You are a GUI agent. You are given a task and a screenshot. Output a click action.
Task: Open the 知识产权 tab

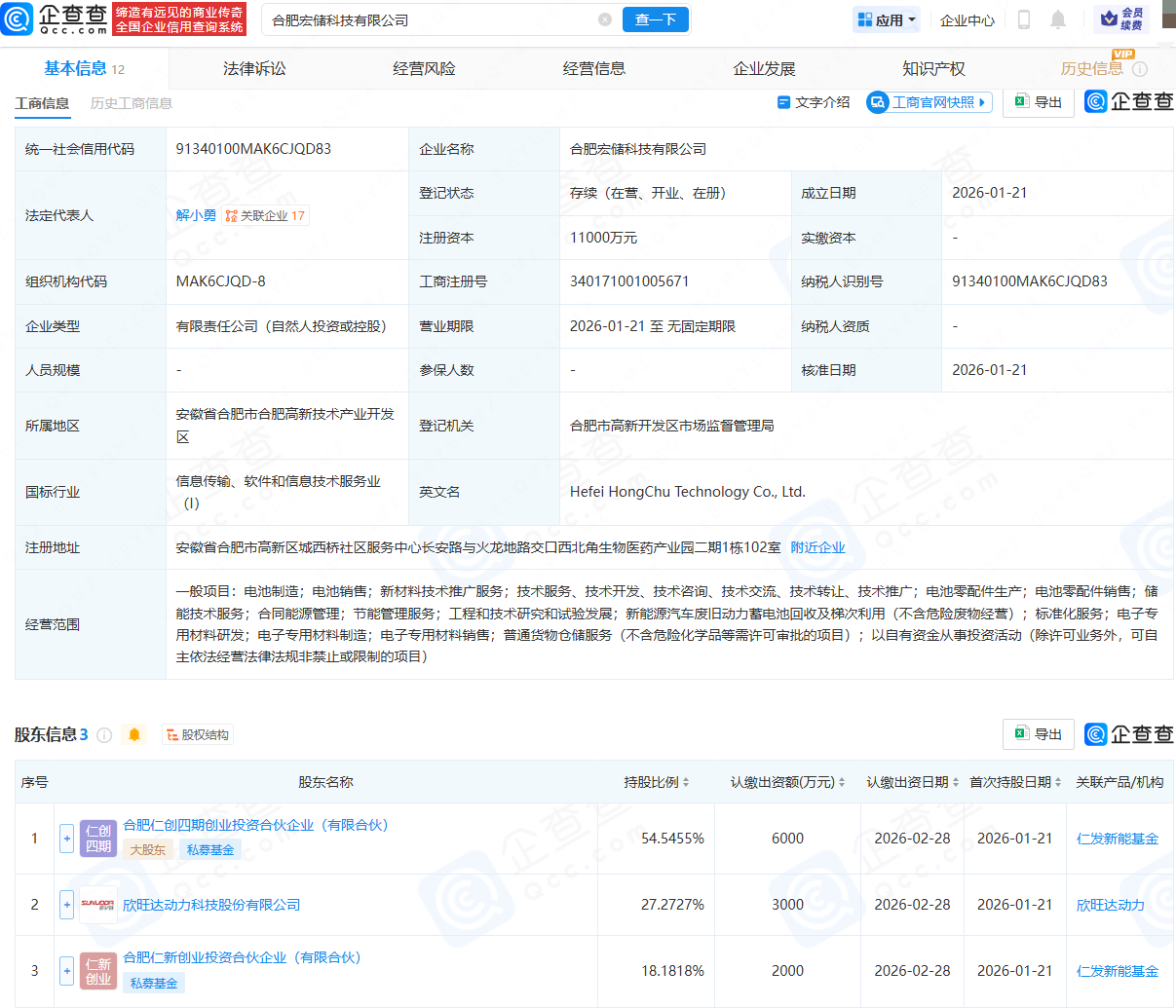click(933, 69)
